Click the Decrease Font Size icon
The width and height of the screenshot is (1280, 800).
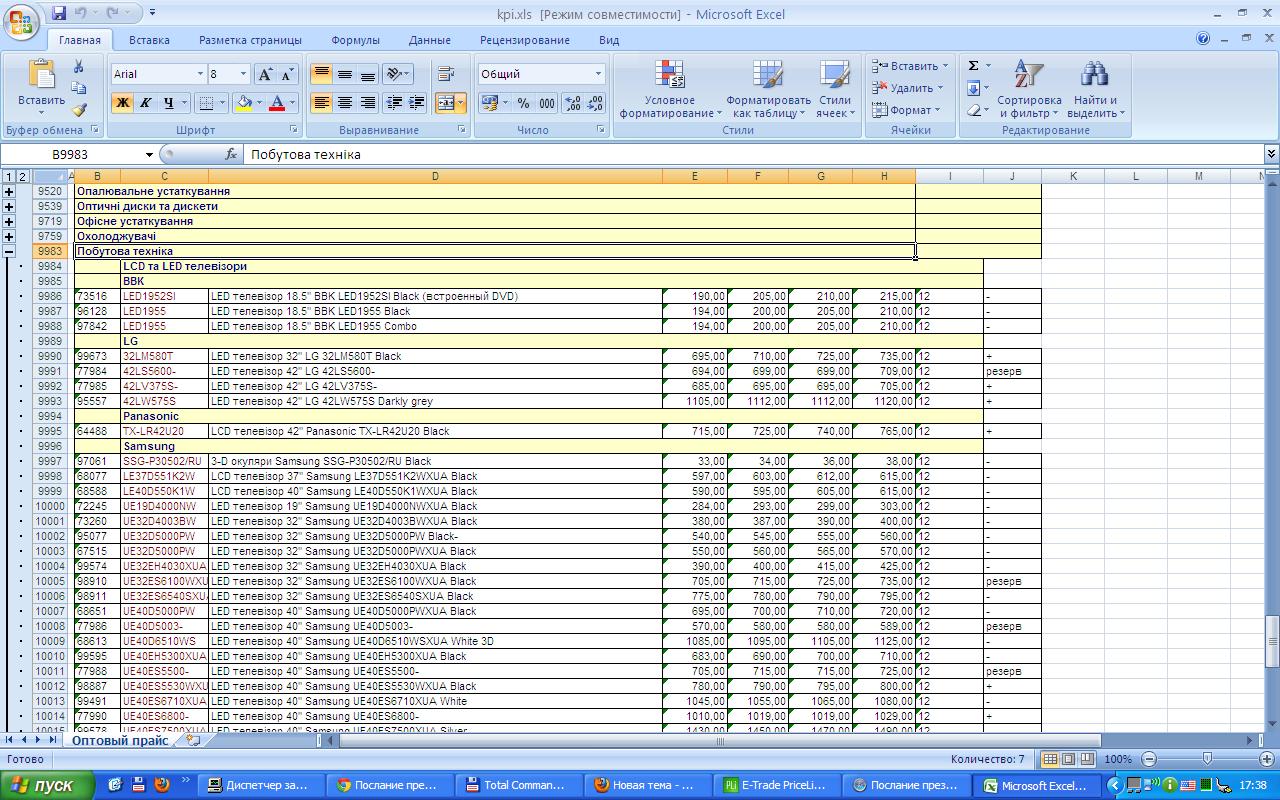click(x=288, y=74)
